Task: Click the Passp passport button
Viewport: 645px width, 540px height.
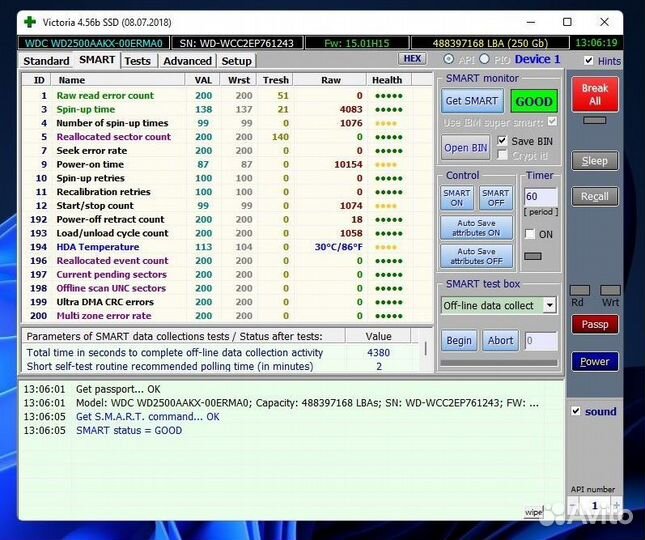Action: click(x=594, y=325)
